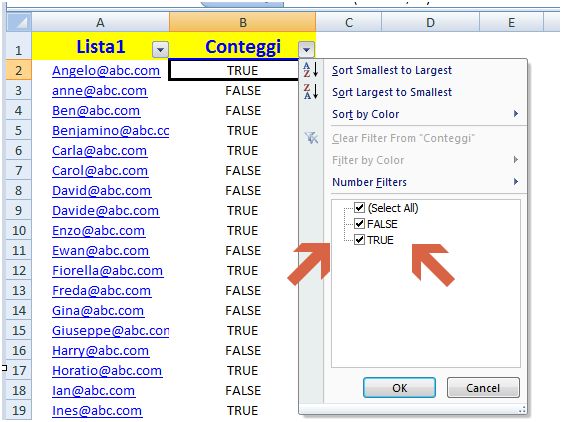
Task: Open Number Filters menu entry
Action: pos(369,182)
